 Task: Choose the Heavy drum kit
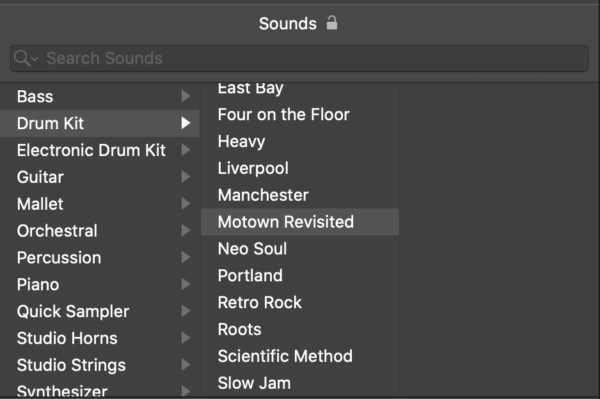pos(300,141)
